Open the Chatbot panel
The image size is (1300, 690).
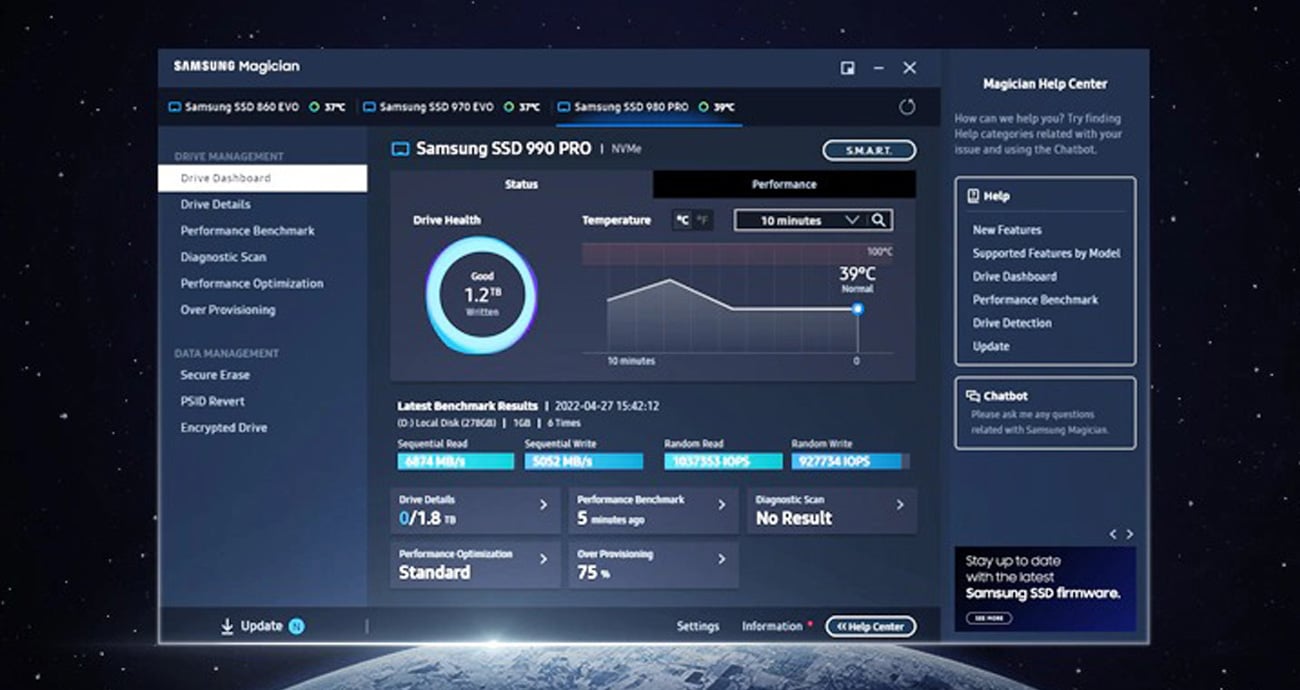[1045, 413]
